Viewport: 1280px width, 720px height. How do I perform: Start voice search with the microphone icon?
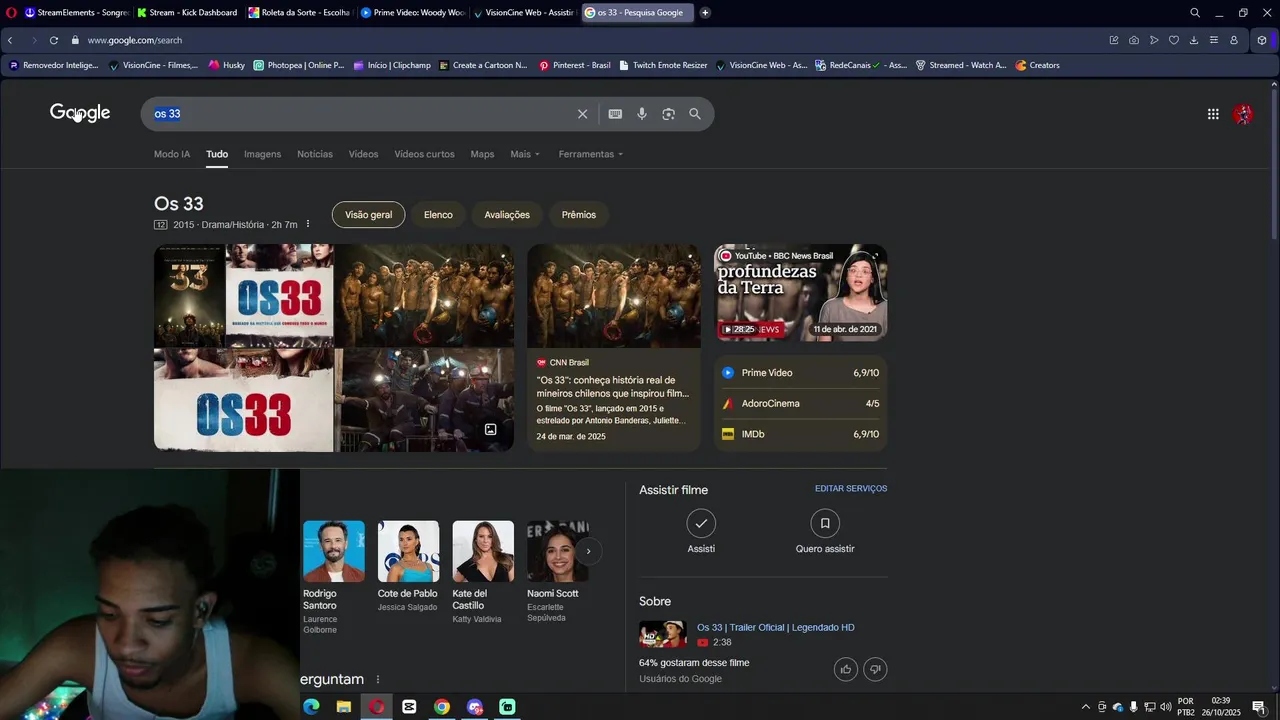coord(642,114)
